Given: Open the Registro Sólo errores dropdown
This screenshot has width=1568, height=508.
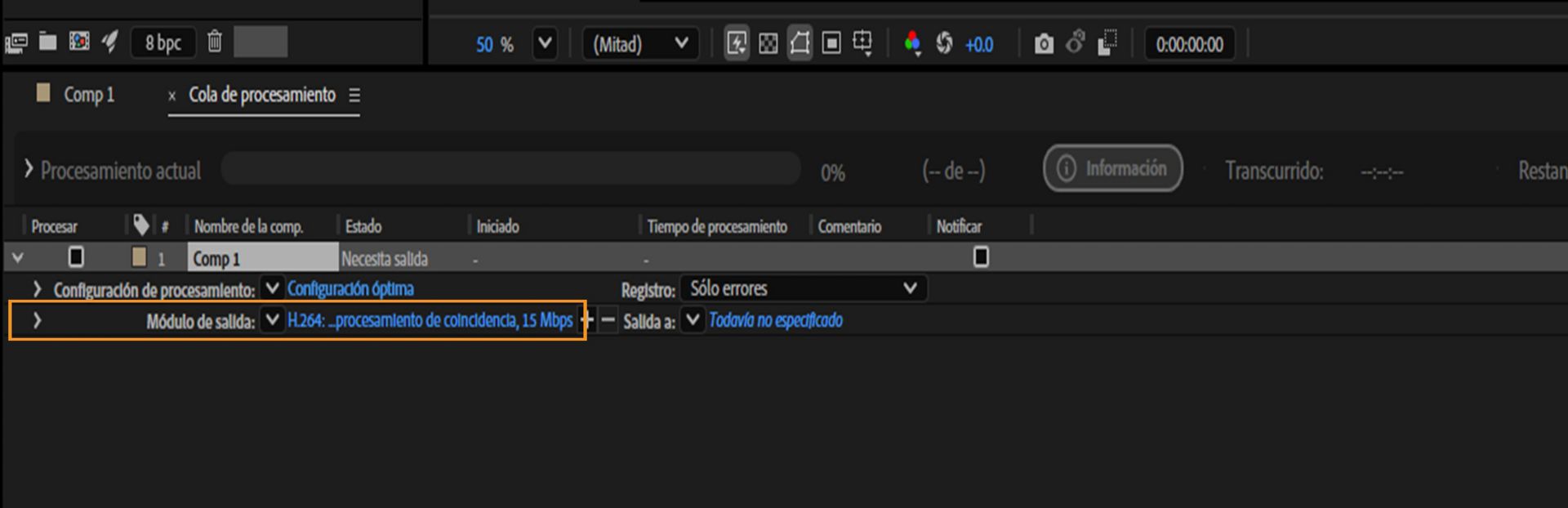Looking at the screenshot, I should click(x=804, y=288).
